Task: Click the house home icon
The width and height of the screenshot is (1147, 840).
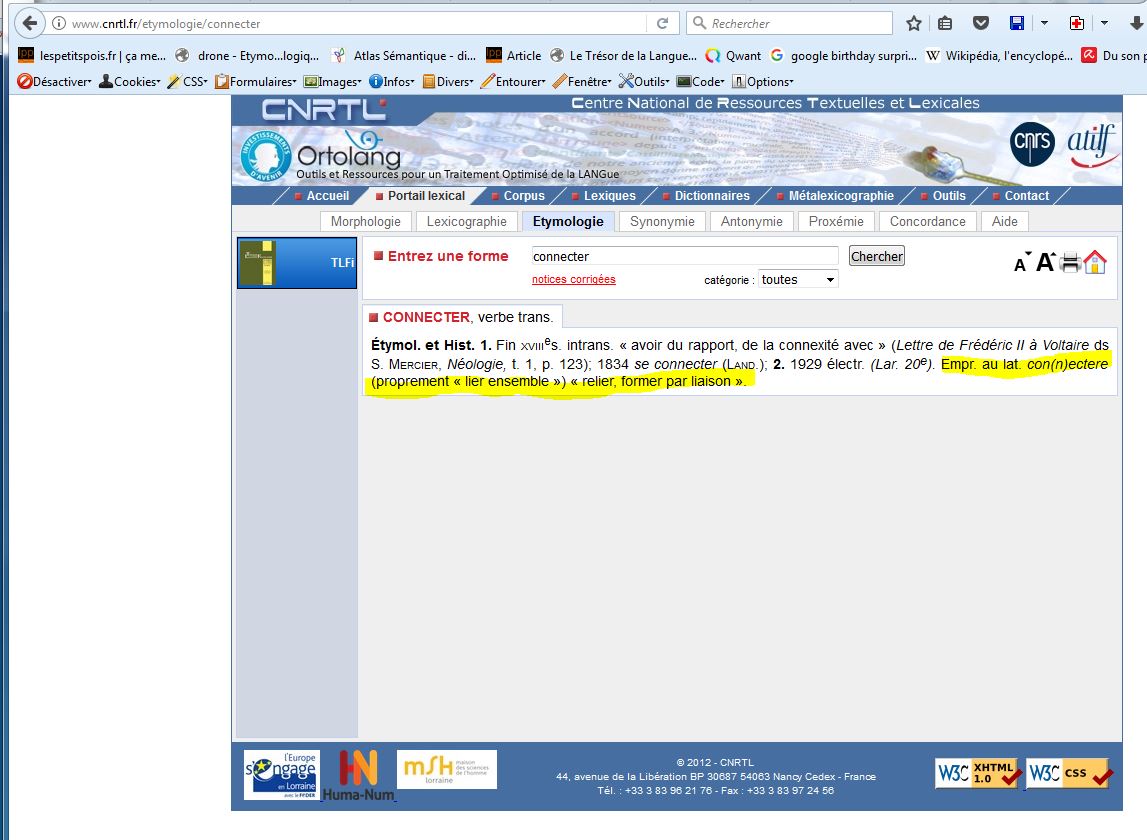Action: tap(1095, 262)
